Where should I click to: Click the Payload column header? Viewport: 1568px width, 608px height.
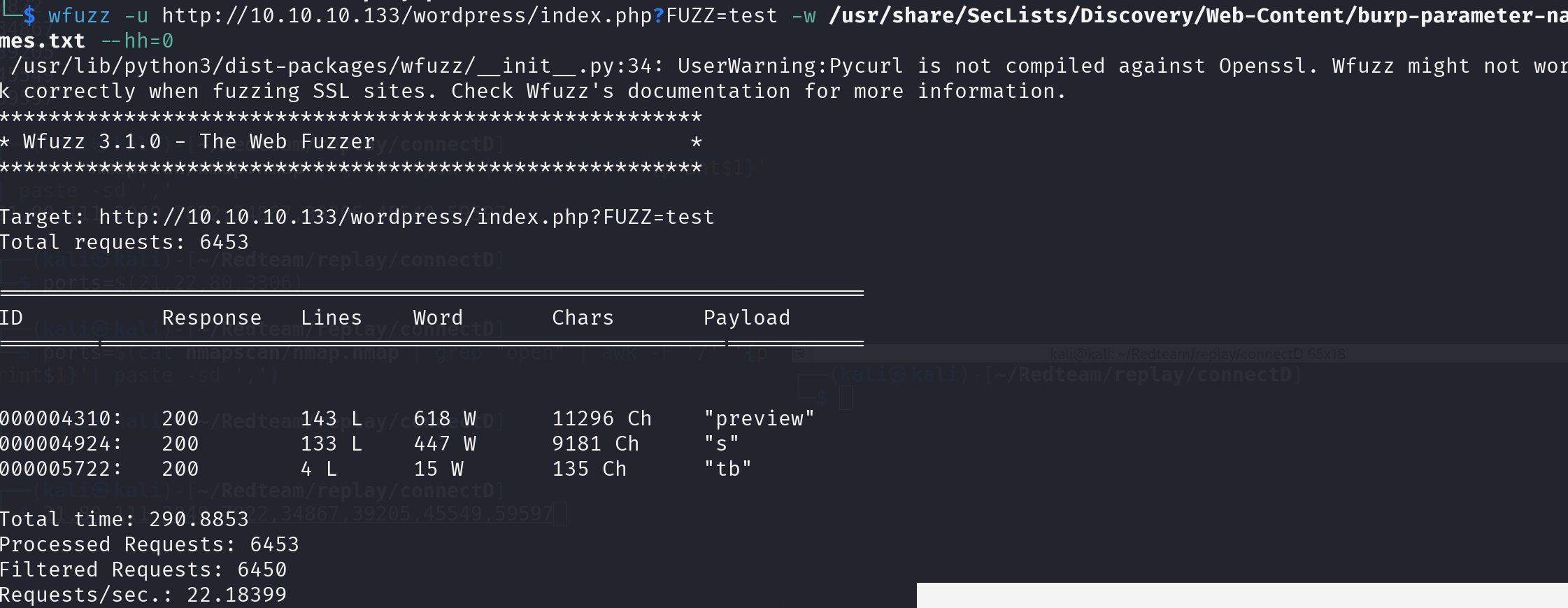(746, 318)
